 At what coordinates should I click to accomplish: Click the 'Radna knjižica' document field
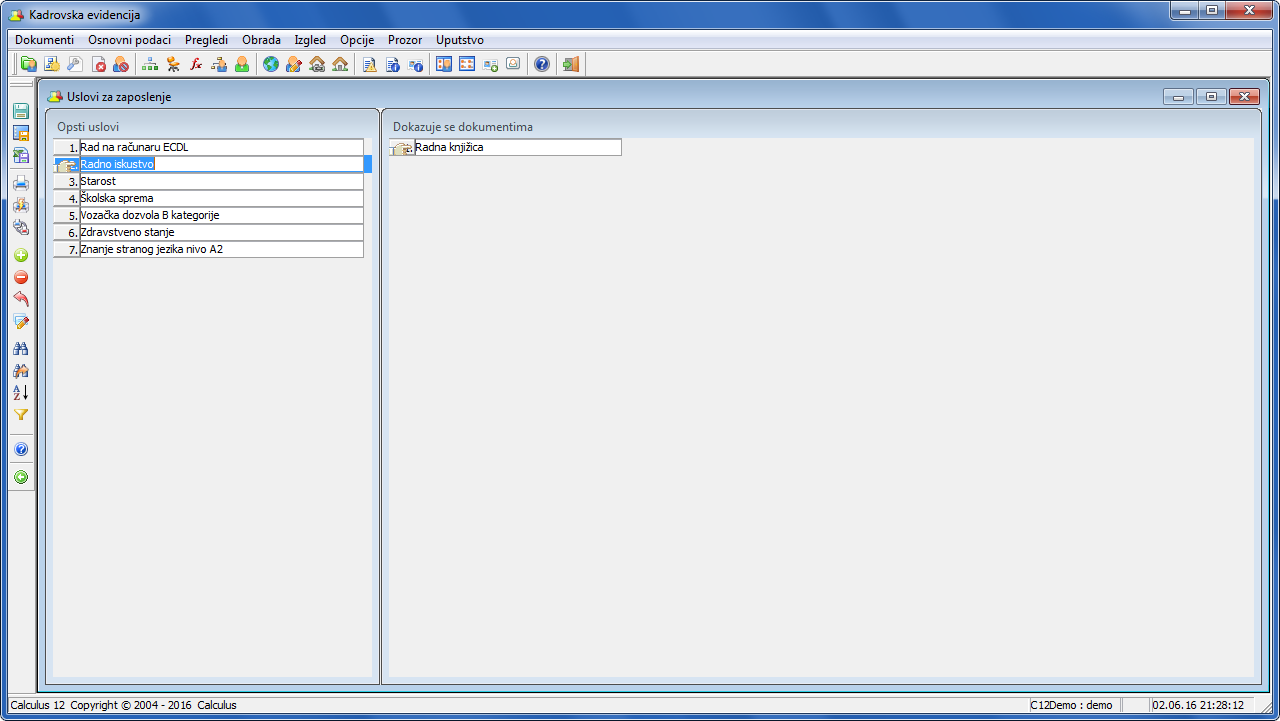[x=517, y=147]
